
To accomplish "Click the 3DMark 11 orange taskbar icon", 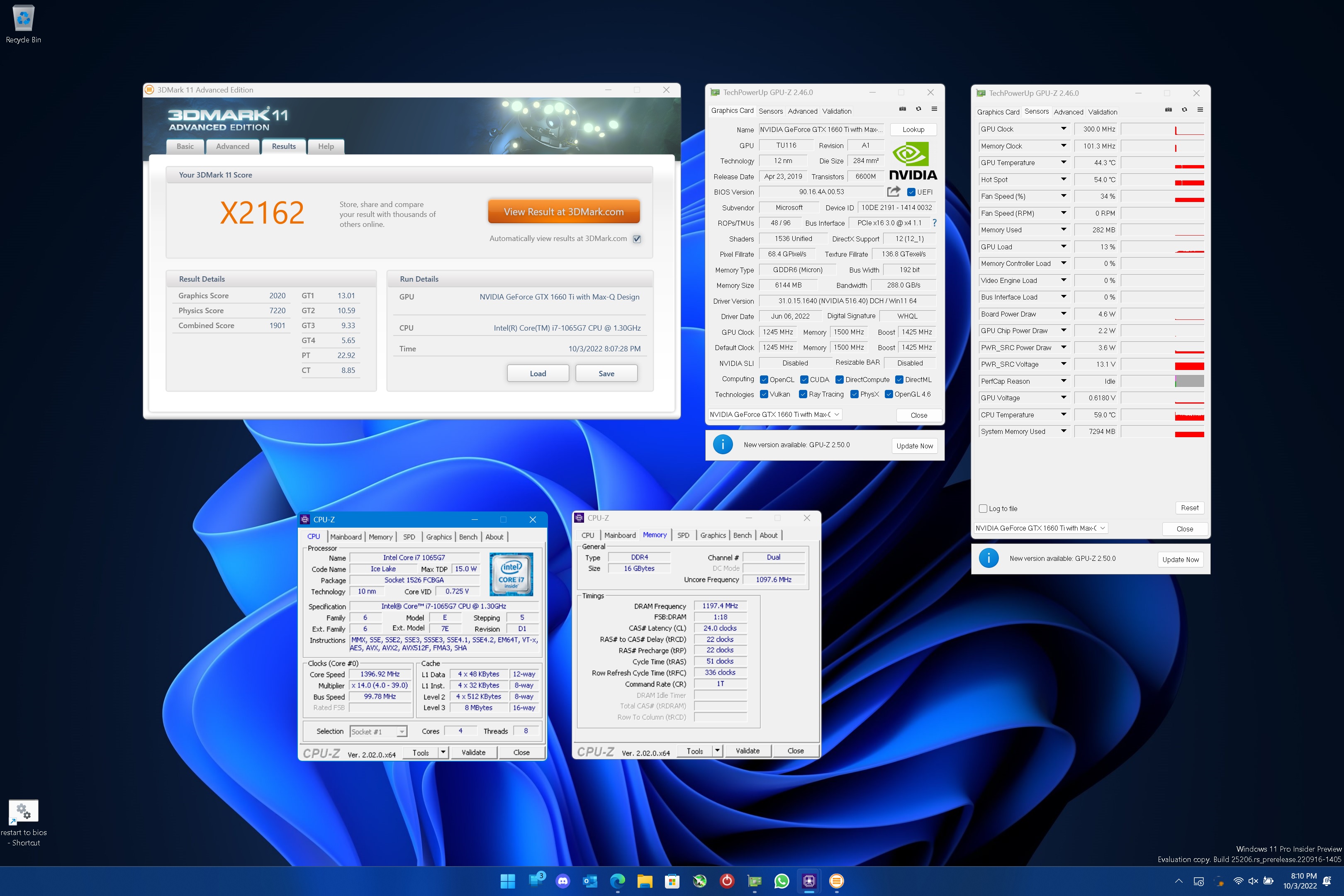I will click(837, 881).
